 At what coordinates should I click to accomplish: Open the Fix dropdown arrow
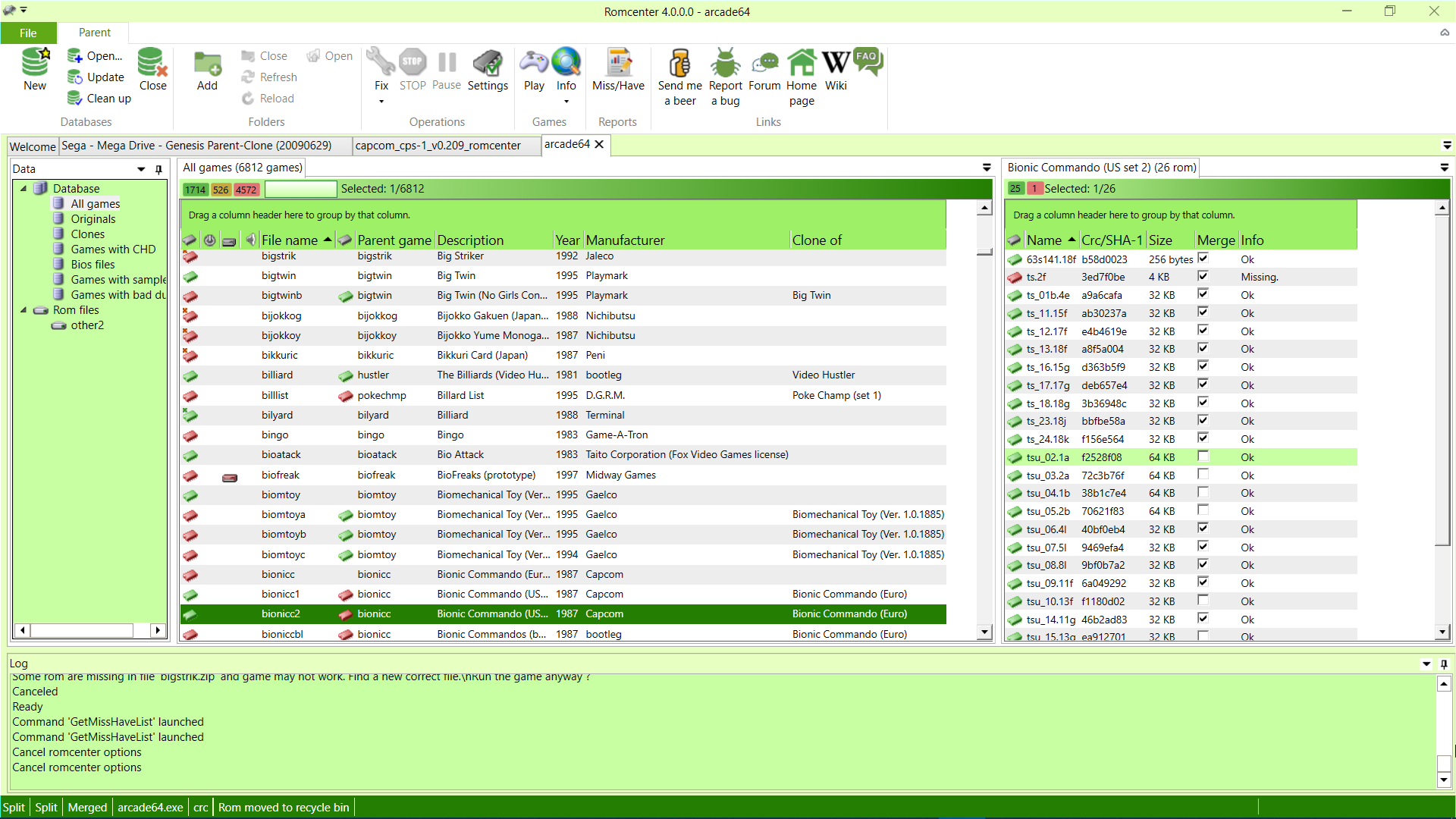click(381, 102)
